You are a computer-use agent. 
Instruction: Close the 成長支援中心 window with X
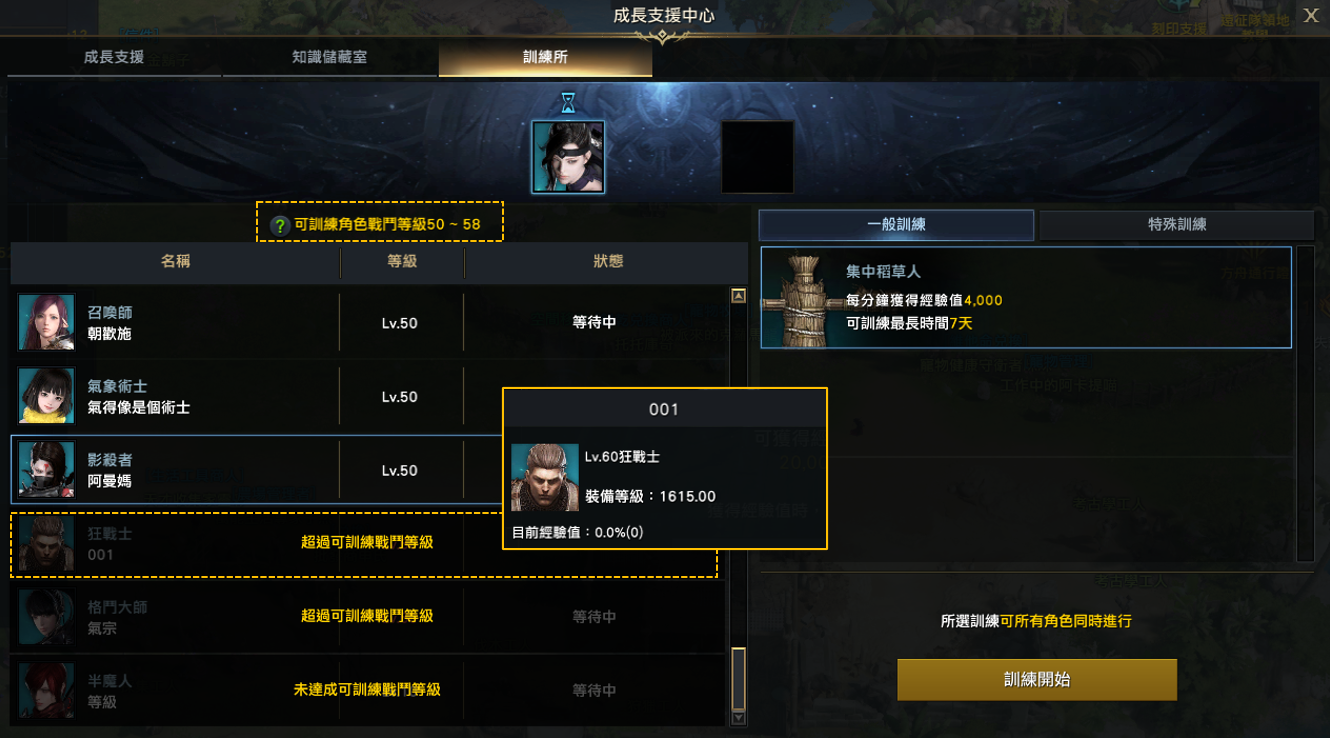[x=1311, y=15]
